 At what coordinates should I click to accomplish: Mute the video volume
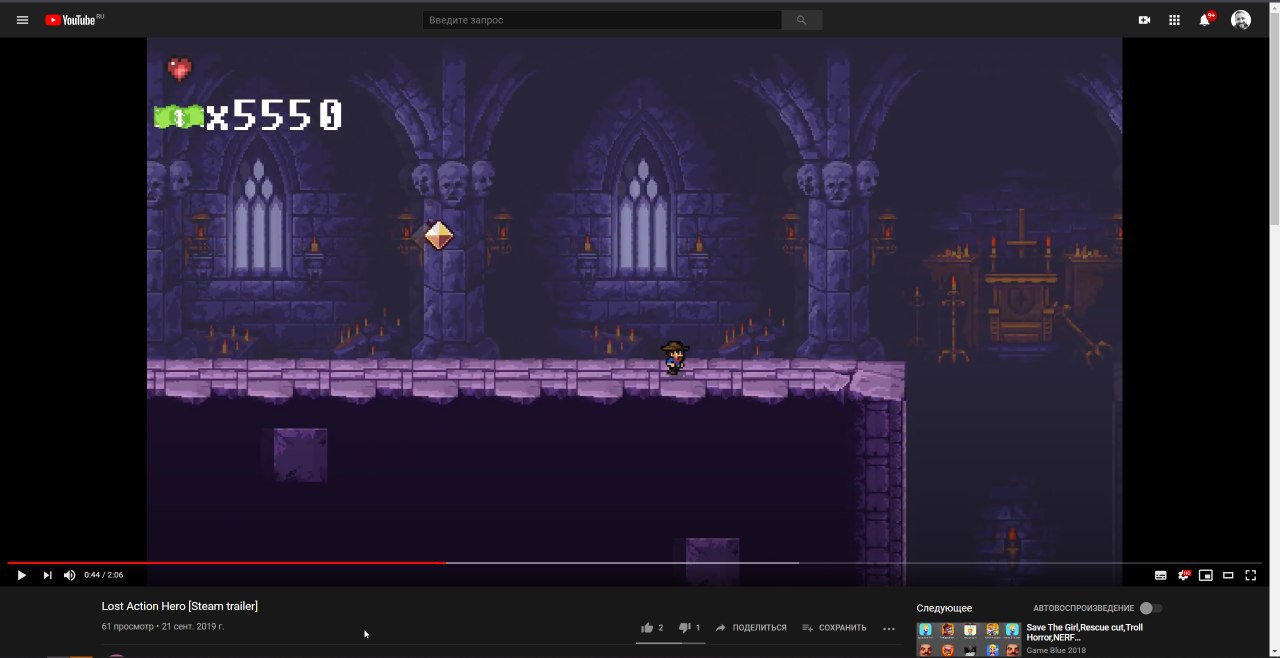[x=70, y=575]
